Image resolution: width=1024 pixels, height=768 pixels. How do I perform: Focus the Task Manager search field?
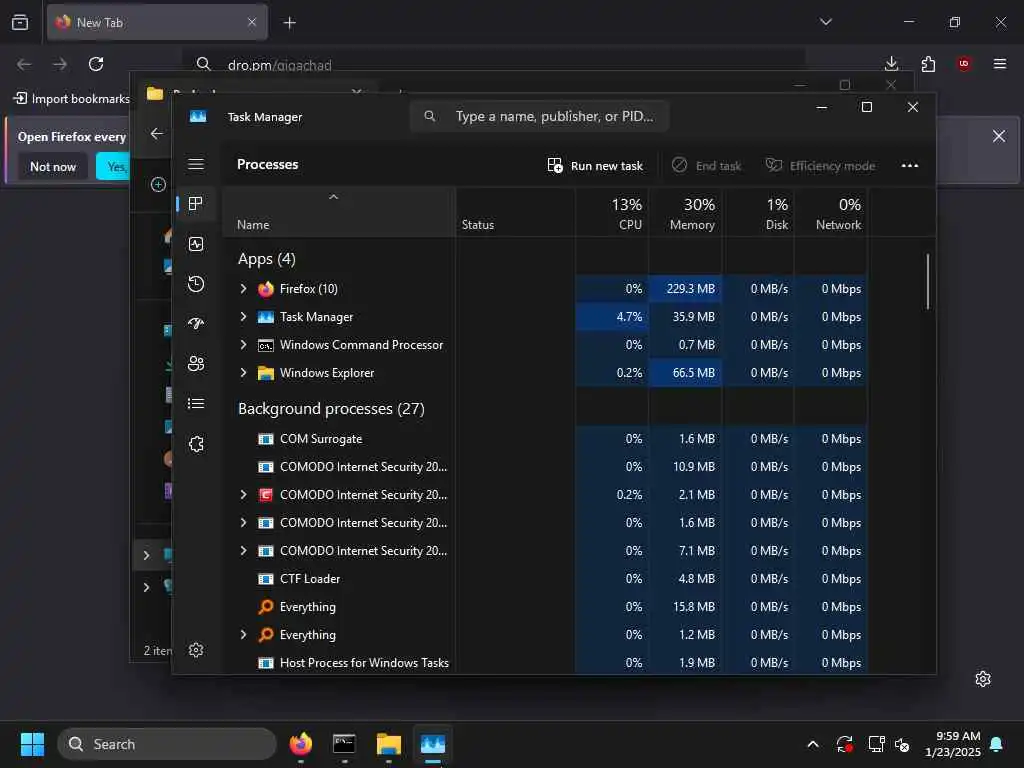539,116
